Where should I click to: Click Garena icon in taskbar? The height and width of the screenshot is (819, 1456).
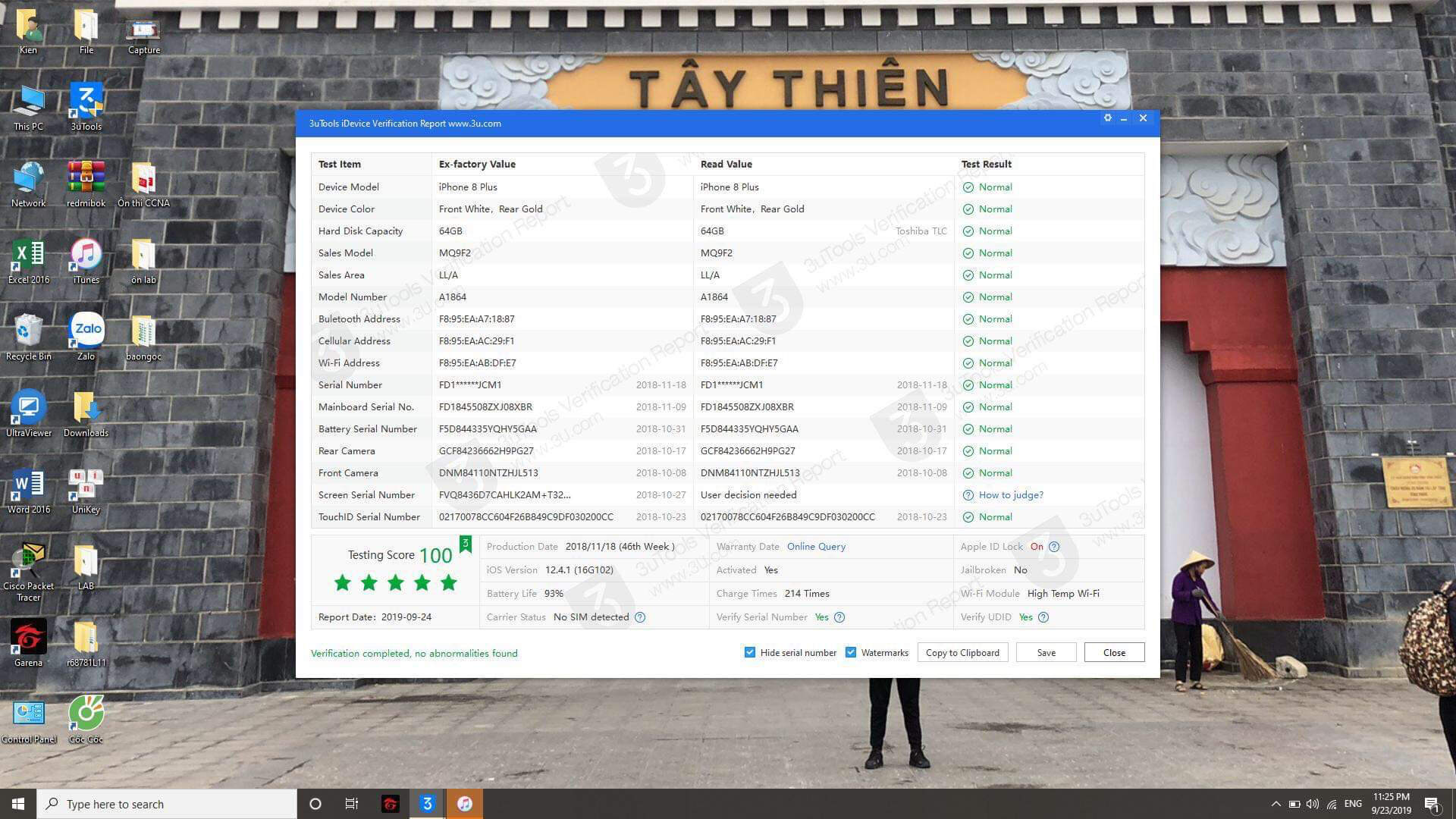tap(390, 804)
